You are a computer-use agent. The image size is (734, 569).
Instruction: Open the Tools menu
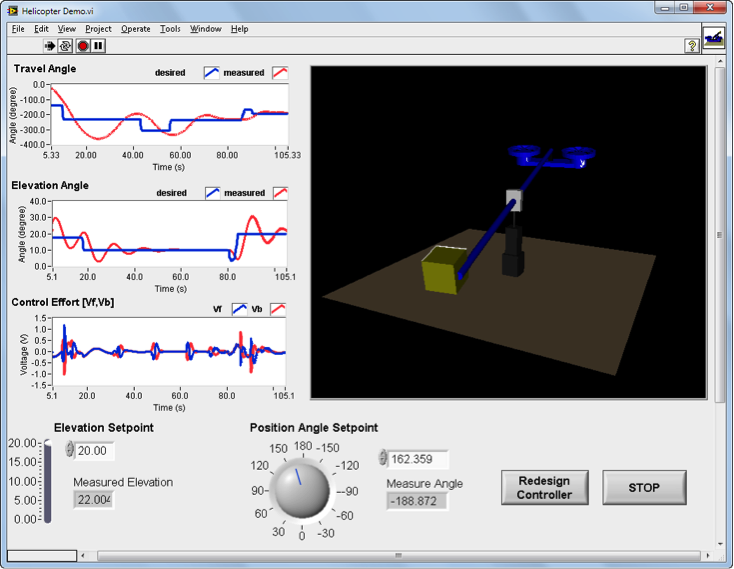pos(170,29)
